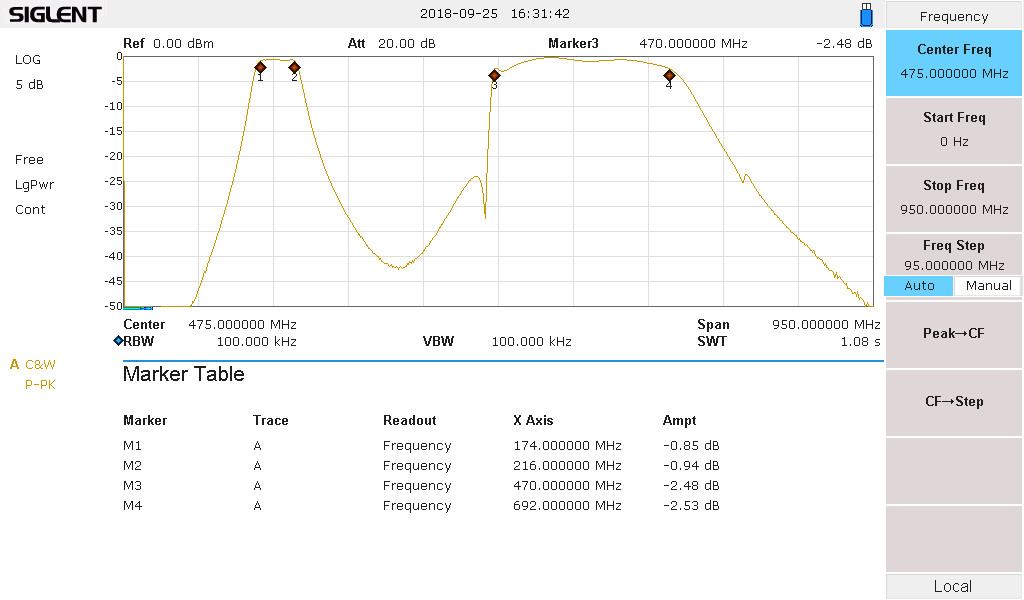Set frequency step mode to Manual
The image size is (1024, 600).
(988, 286)
